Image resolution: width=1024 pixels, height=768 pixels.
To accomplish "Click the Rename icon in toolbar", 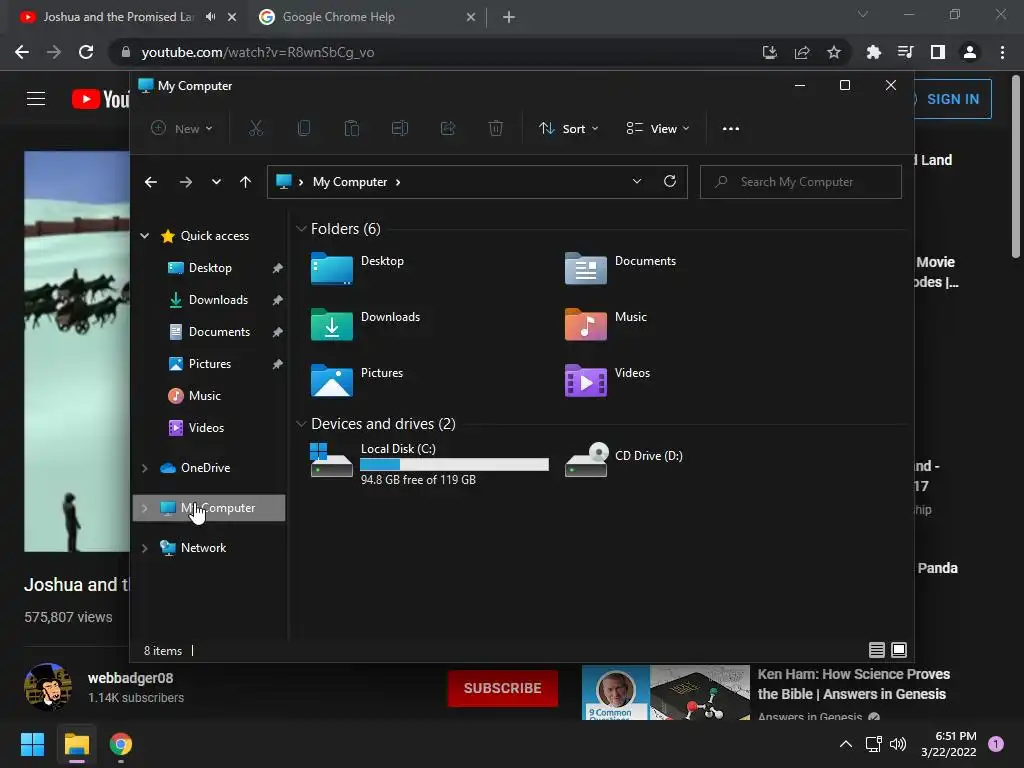I will 400,129.
